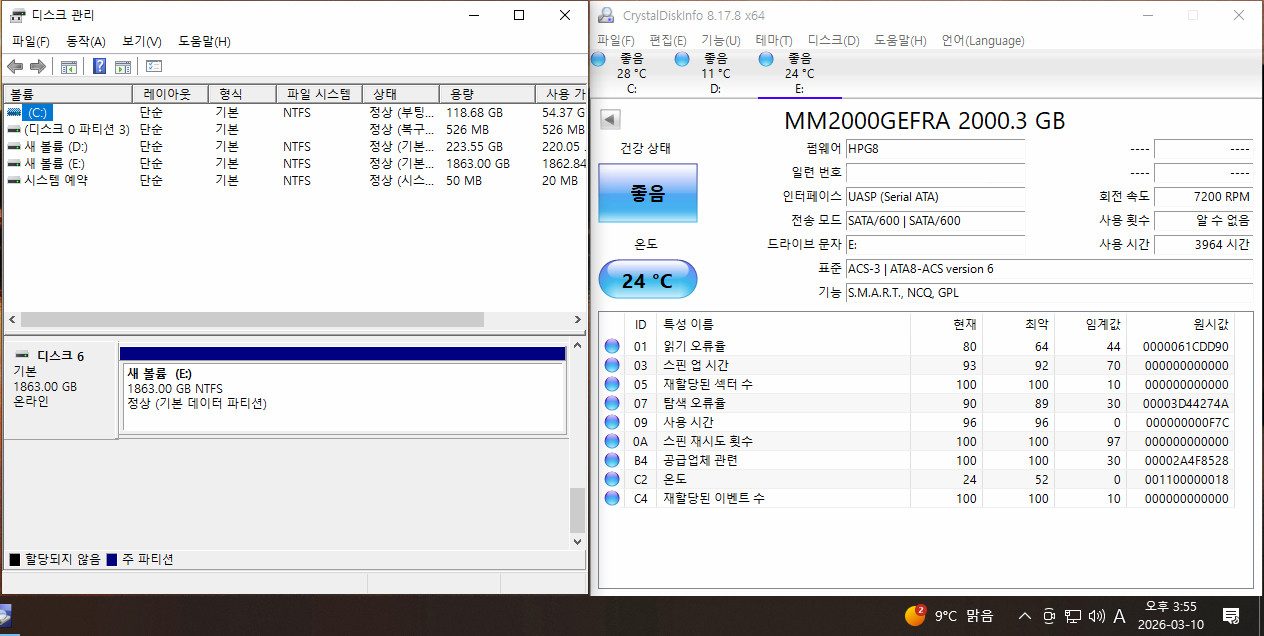Open the 테마(T) menu in CrystalDiskInfo
The image size is (1264, 636).
[773, 40]
